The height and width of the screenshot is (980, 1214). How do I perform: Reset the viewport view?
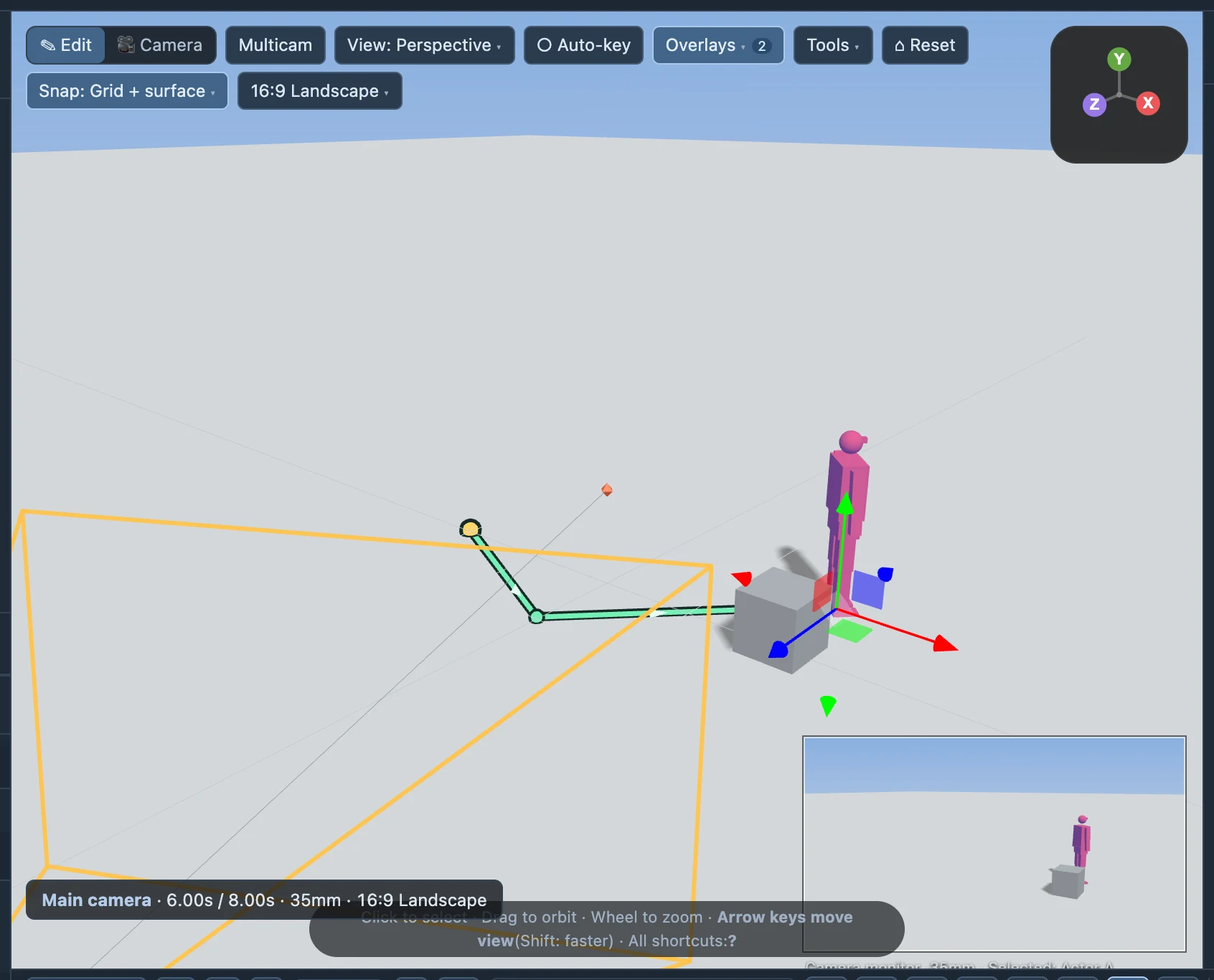925,45
